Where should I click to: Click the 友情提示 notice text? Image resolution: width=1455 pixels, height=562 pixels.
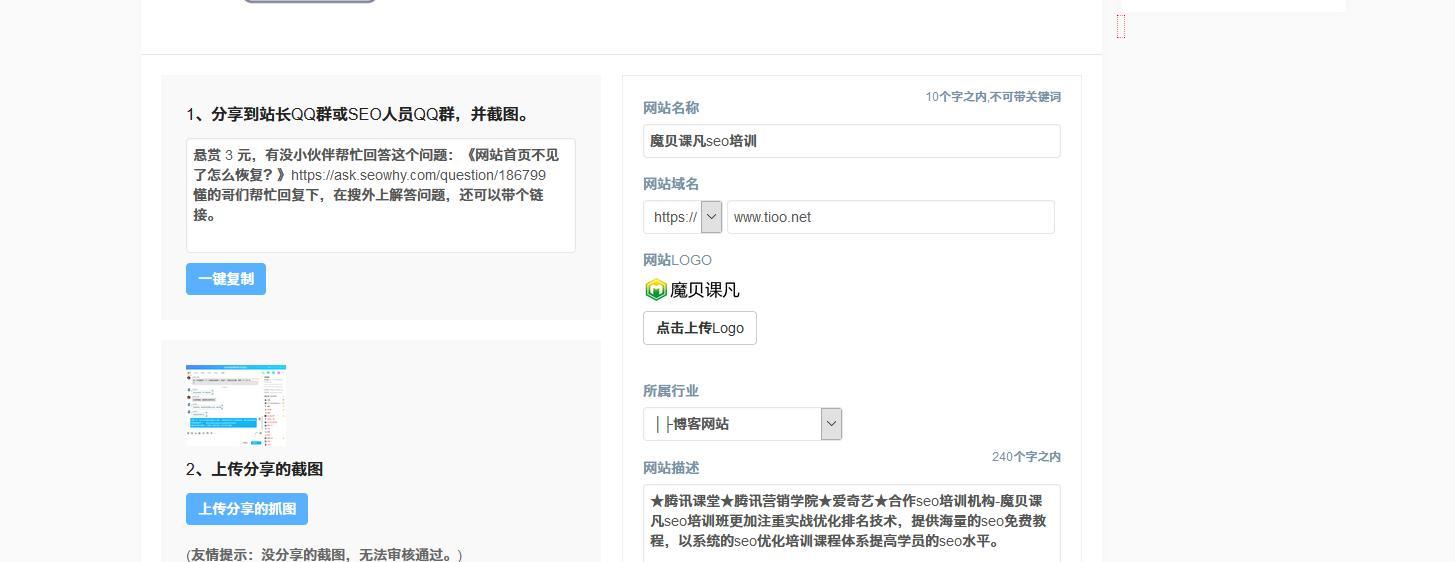coord(324,554)
